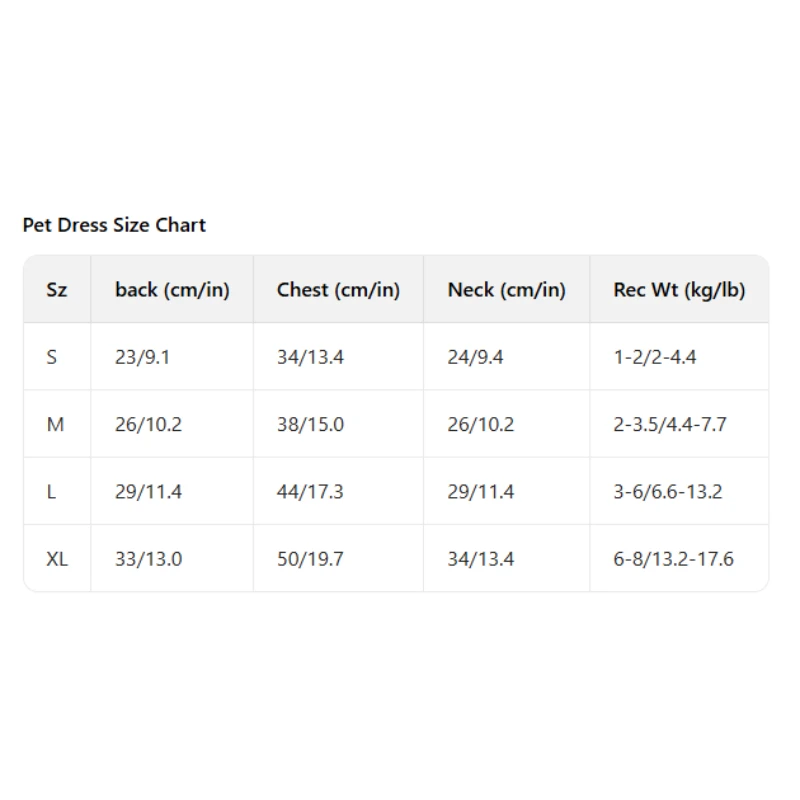The height and width of the screenshot is (800, 800).
Task: Click the back (cm/in) column header
Action: tap(172, 290)
